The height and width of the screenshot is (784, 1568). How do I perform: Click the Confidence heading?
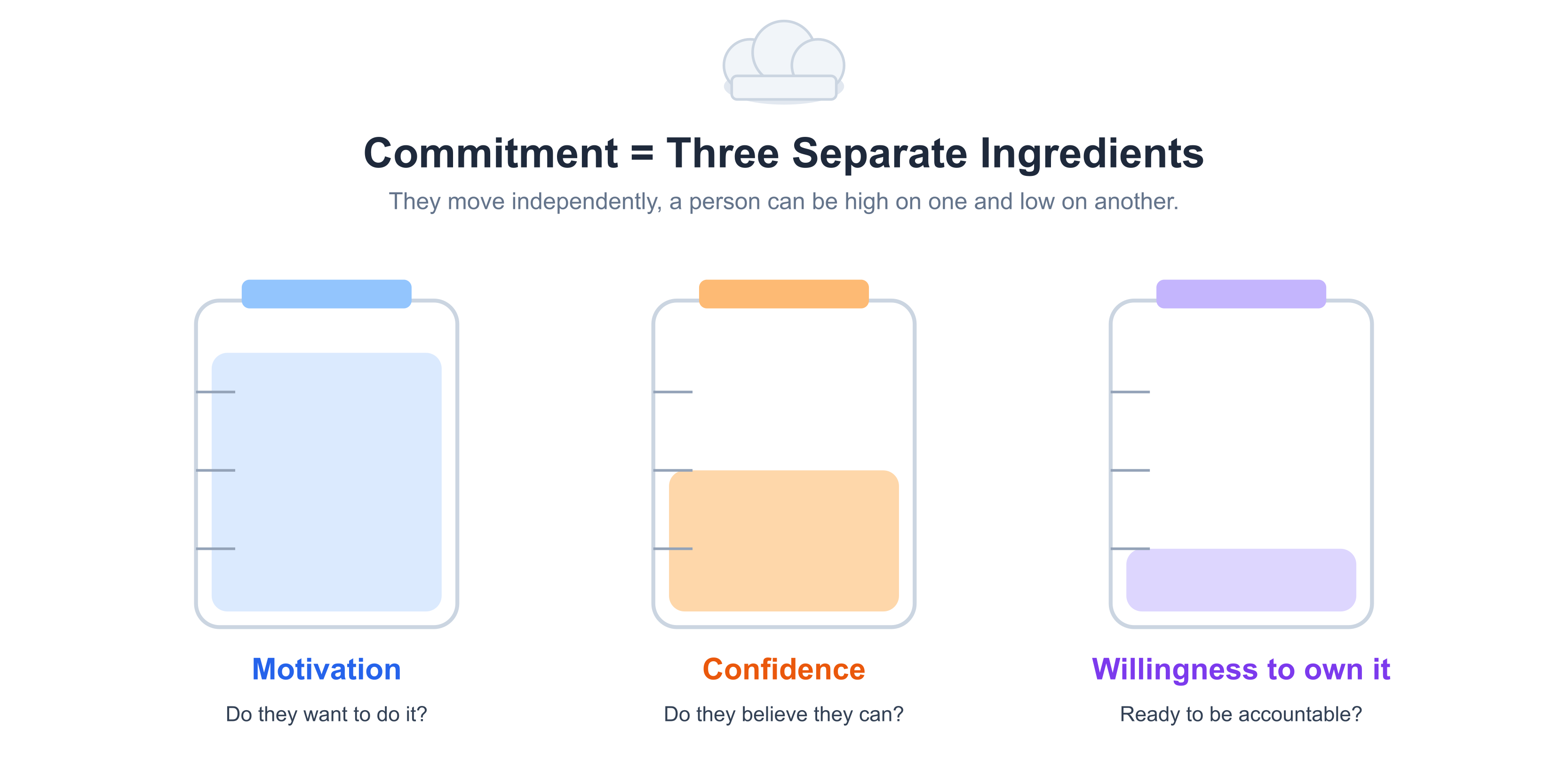point(783,670)
